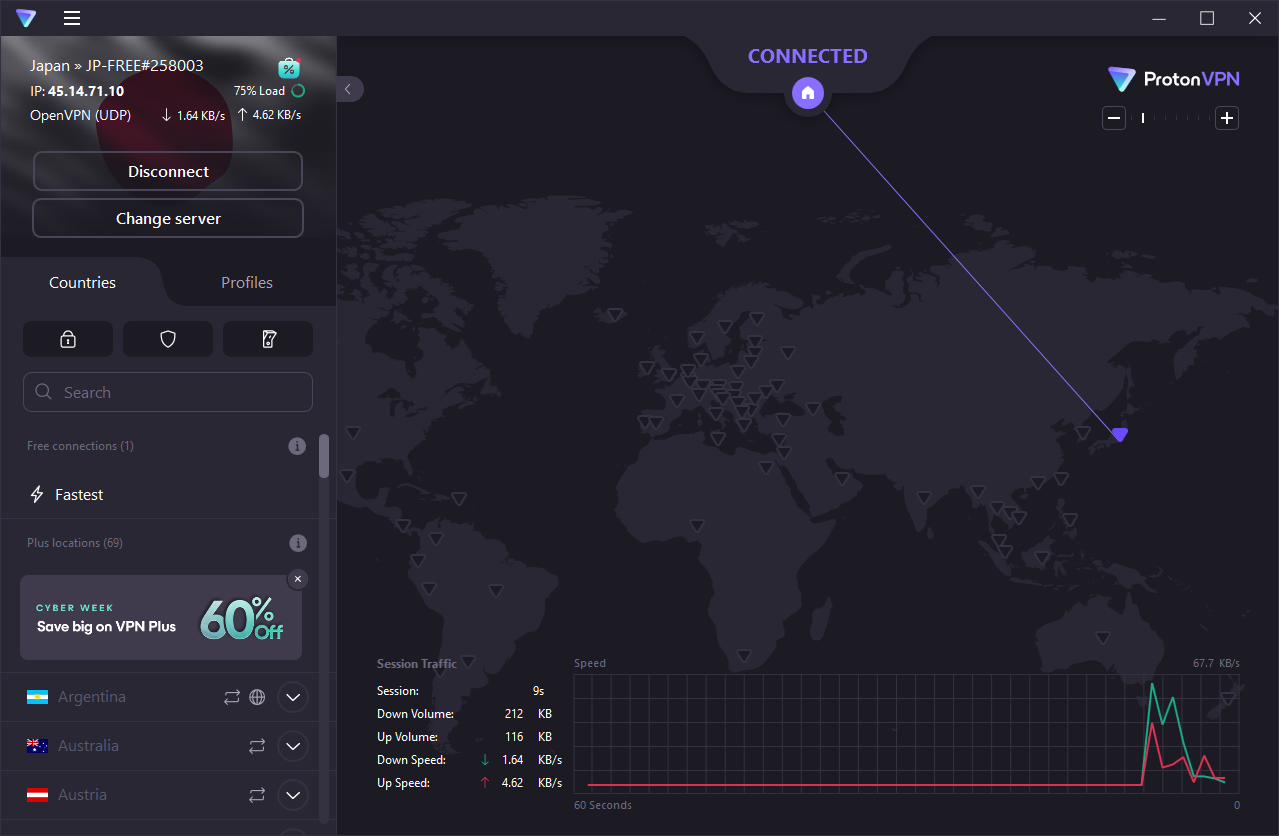The width and height of the screenshot is (1279, 836).
Task: Click the Japan server marker on map
Action: 1119,434
